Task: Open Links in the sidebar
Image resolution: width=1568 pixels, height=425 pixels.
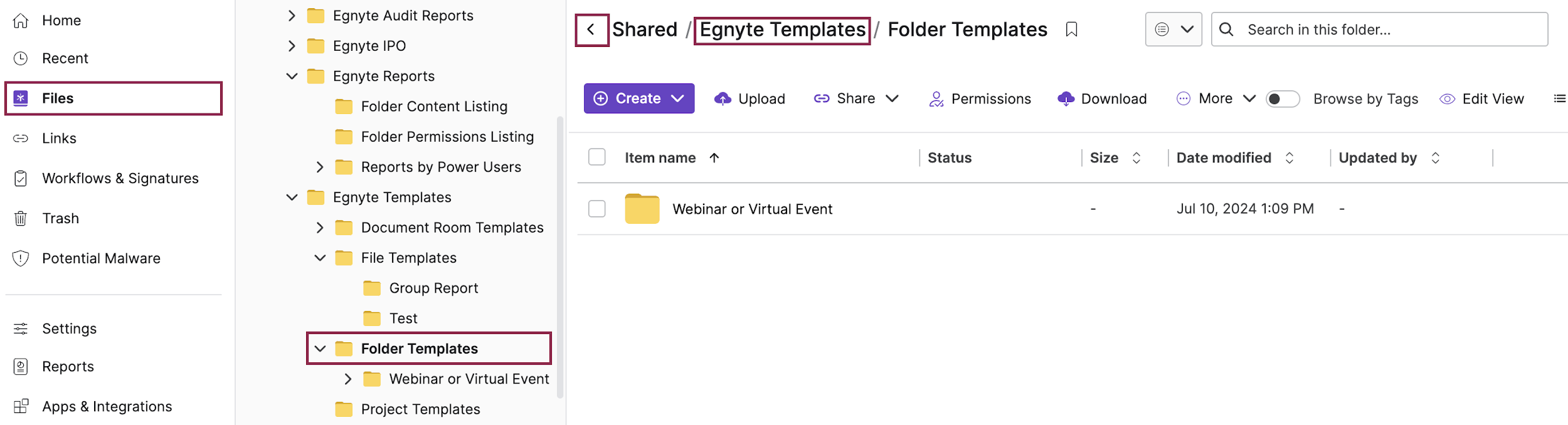Action: (x=59, y=139)
